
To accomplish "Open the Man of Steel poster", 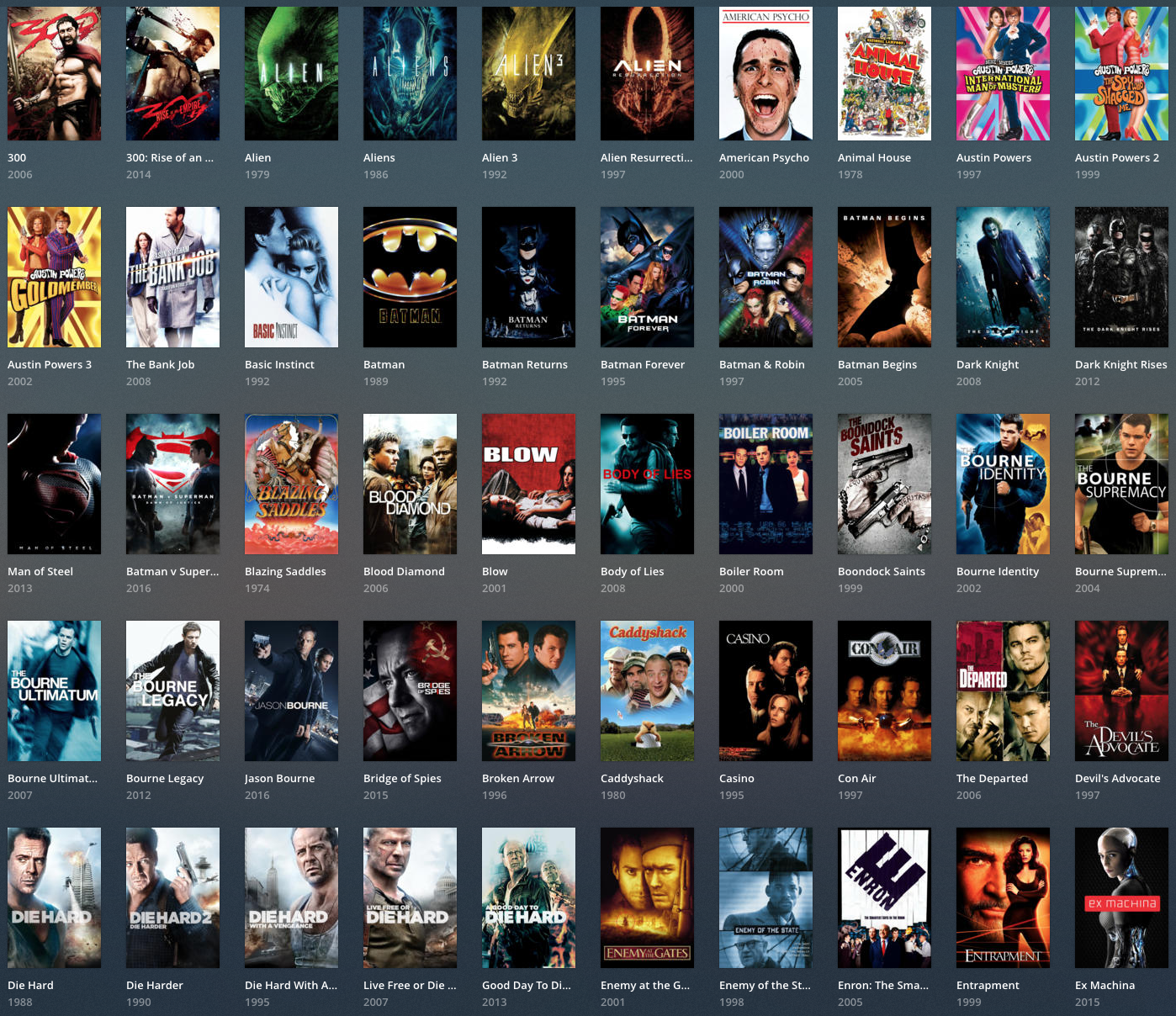I will coord(54,484).
